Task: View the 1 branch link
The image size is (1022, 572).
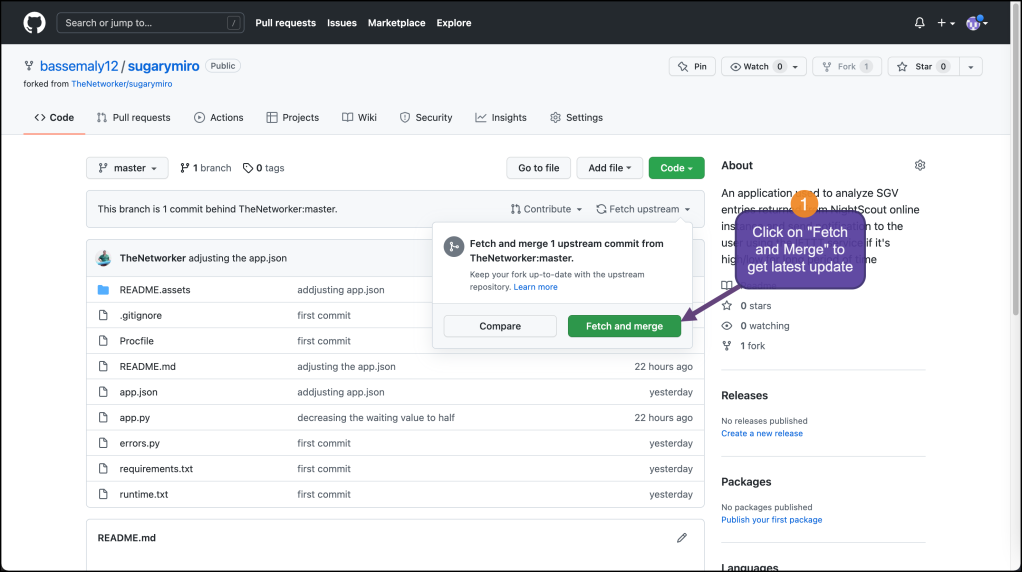Action: click(205, 167)
